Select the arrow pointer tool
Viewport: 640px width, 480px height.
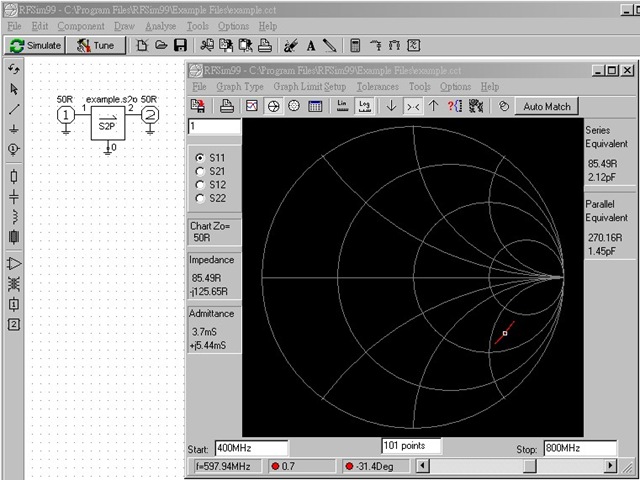click(x=14, y=89)
